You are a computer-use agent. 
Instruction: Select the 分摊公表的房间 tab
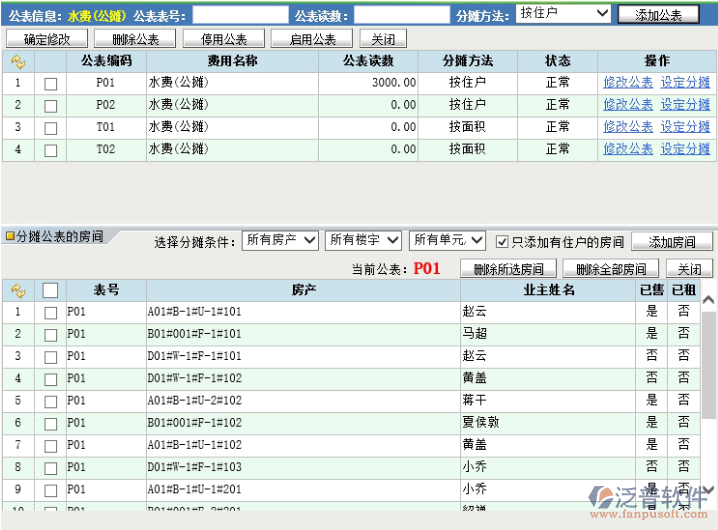point(58,236)
